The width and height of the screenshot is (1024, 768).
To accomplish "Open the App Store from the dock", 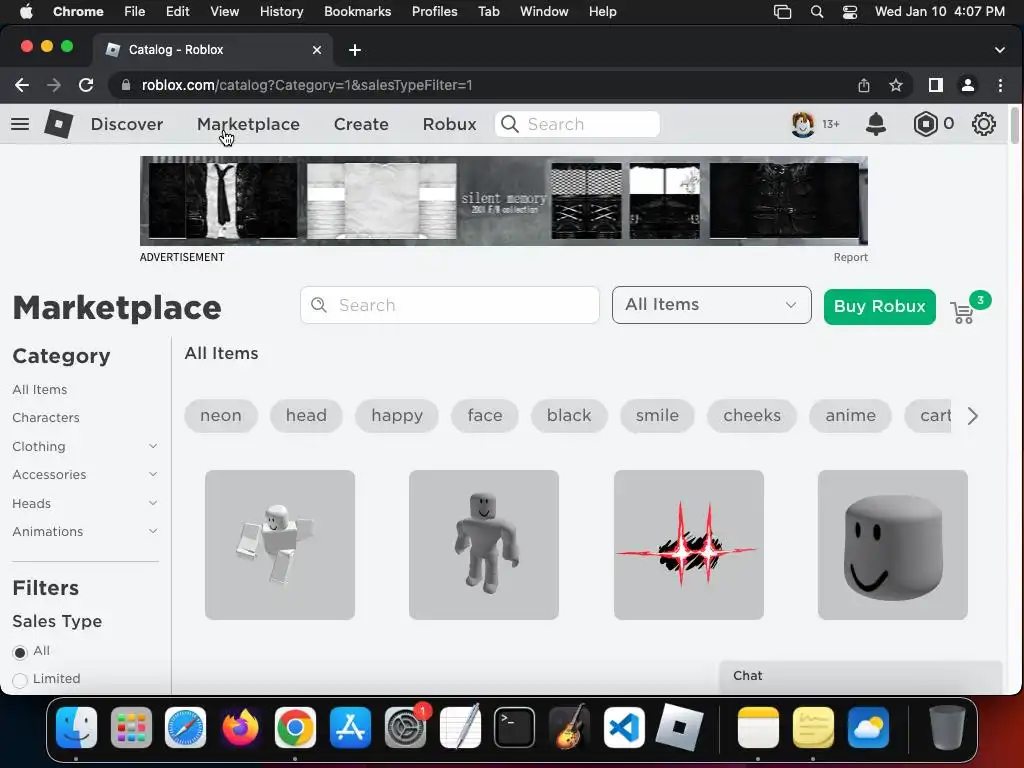I will pos(350,728).
